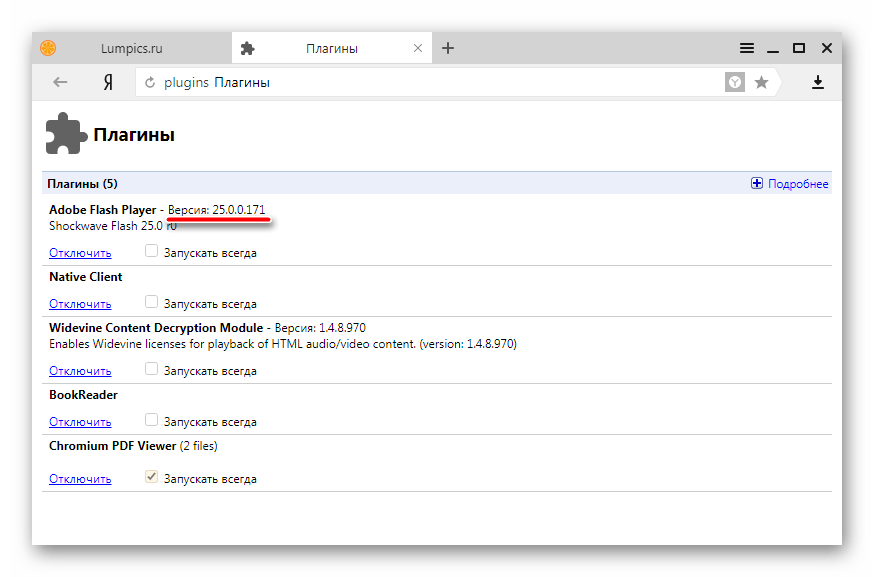Viewport: 874px width, 577px height.
Task: Open the browser hamburger menu
Action: [747, 48]
